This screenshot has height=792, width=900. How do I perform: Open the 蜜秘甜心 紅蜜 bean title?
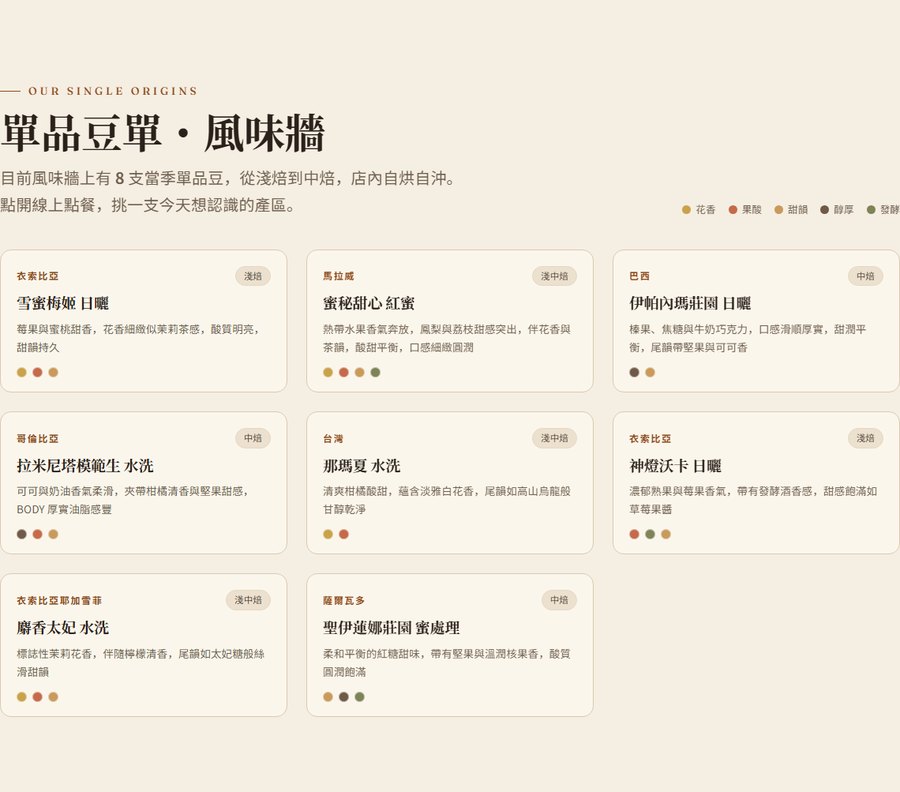click(368, 303)
